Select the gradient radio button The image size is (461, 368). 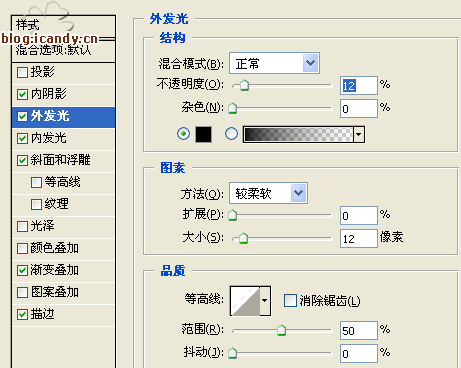[231, 134]
